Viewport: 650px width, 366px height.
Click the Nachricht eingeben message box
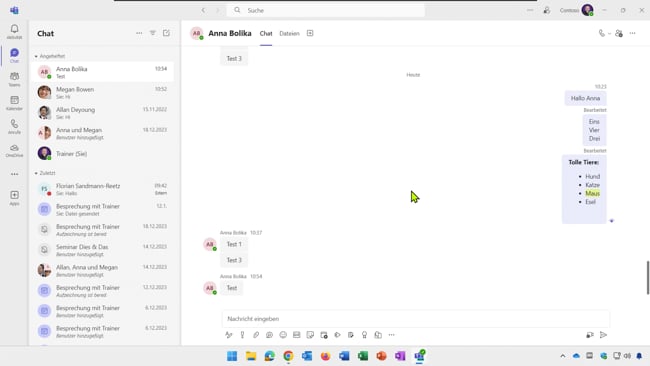coord(416,319)
